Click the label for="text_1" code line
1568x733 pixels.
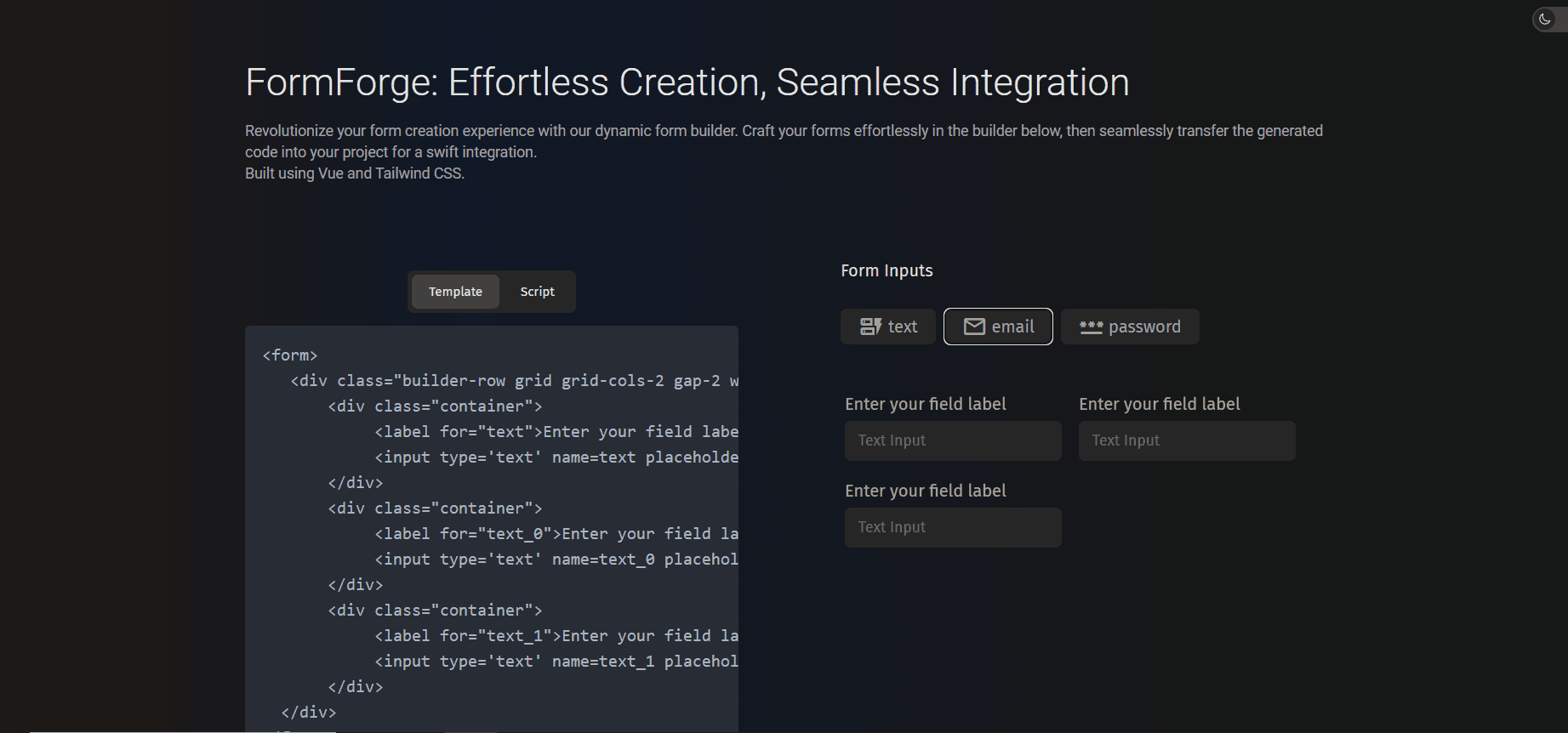click(556, 636)
